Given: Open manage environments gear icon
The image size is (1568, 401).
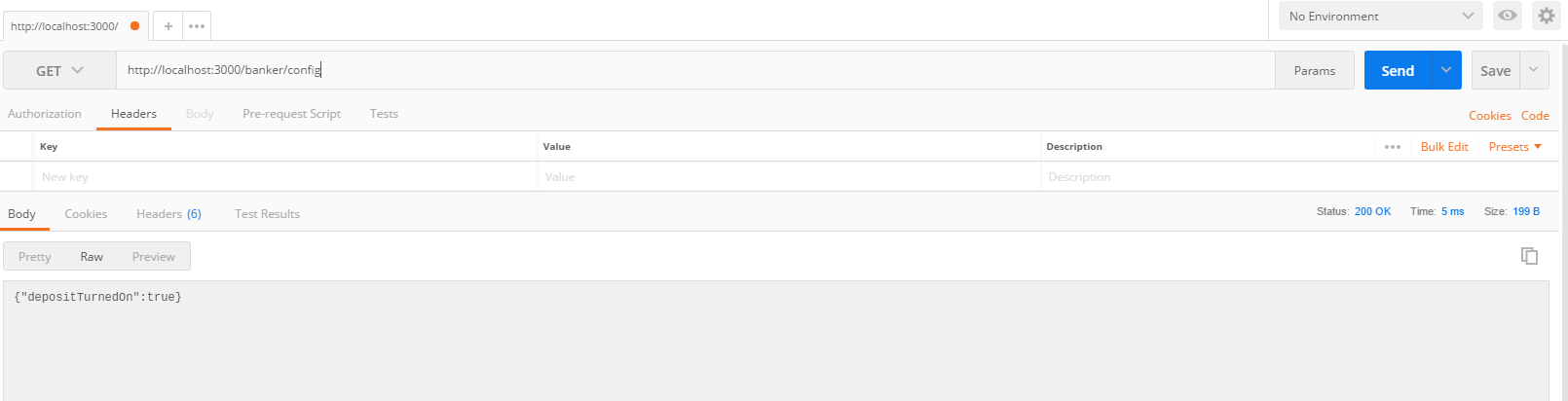Looking at the screenshot, I should (x=1547, y=16).
